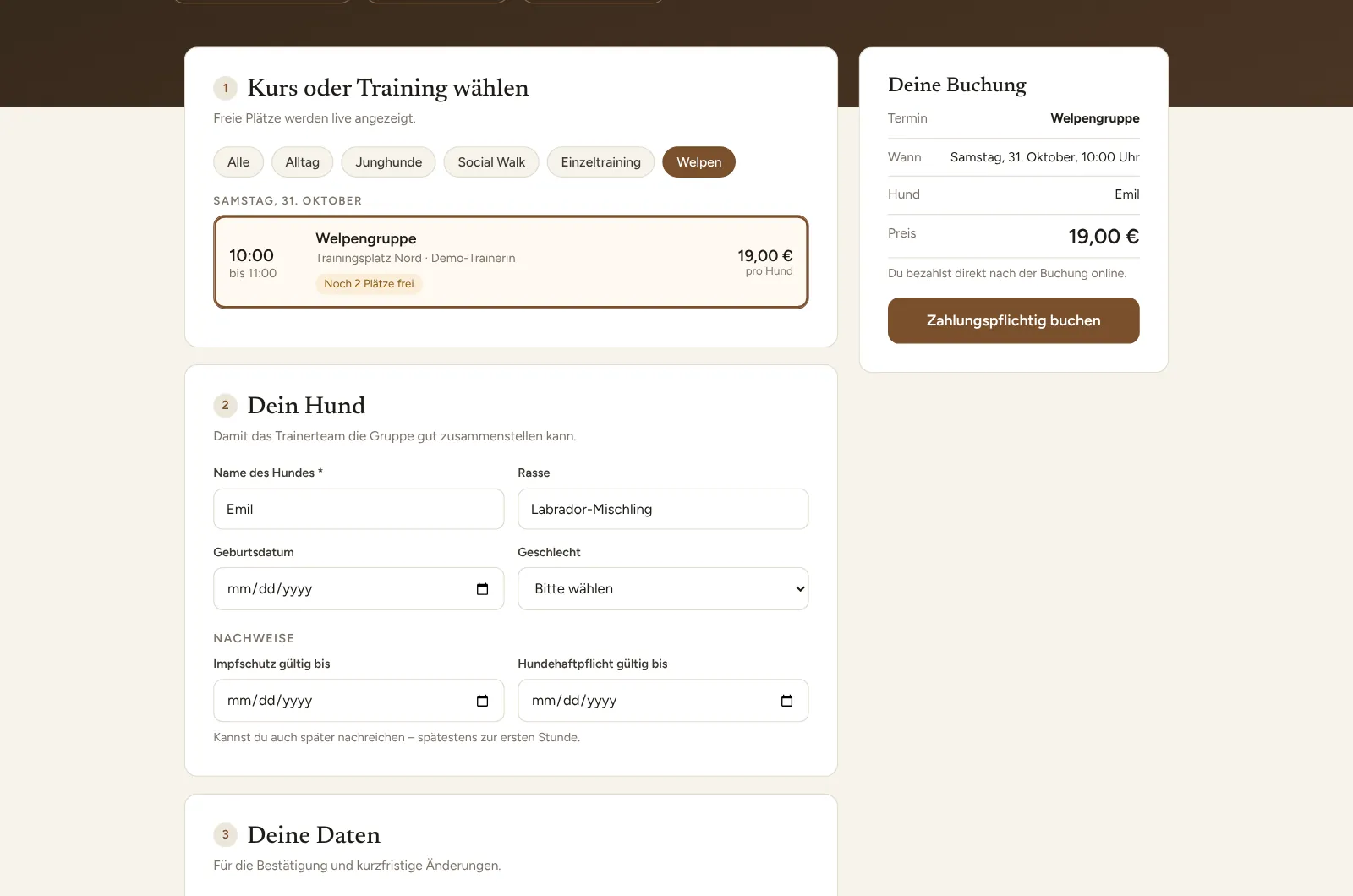Click the Zahlungspflichtig buchen button
Viewport: 1353px width, 896px height.
pyautogui.click(x=1013, y=320)
